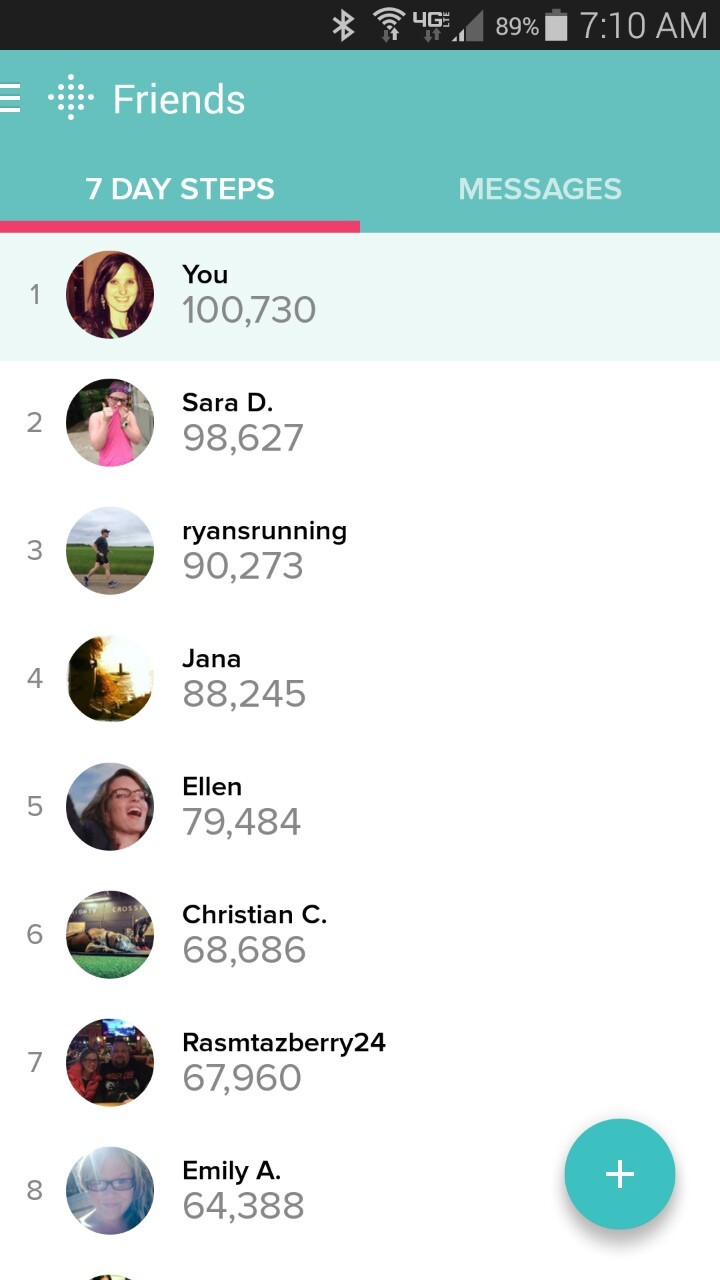Tap the 4G LTE signal icon
This screenshot has height=1280, width=720.
point(430,24)
